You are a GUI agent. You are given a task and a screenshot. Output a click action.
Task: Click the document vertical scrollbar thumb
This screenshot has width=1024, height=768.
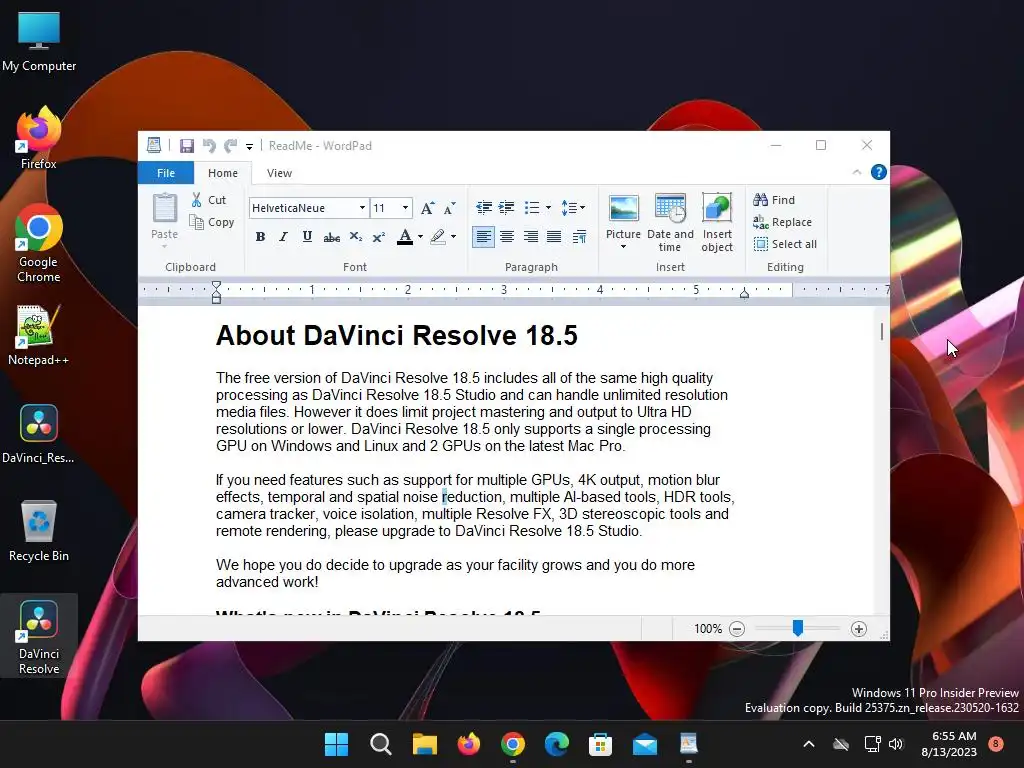[882, 332]
